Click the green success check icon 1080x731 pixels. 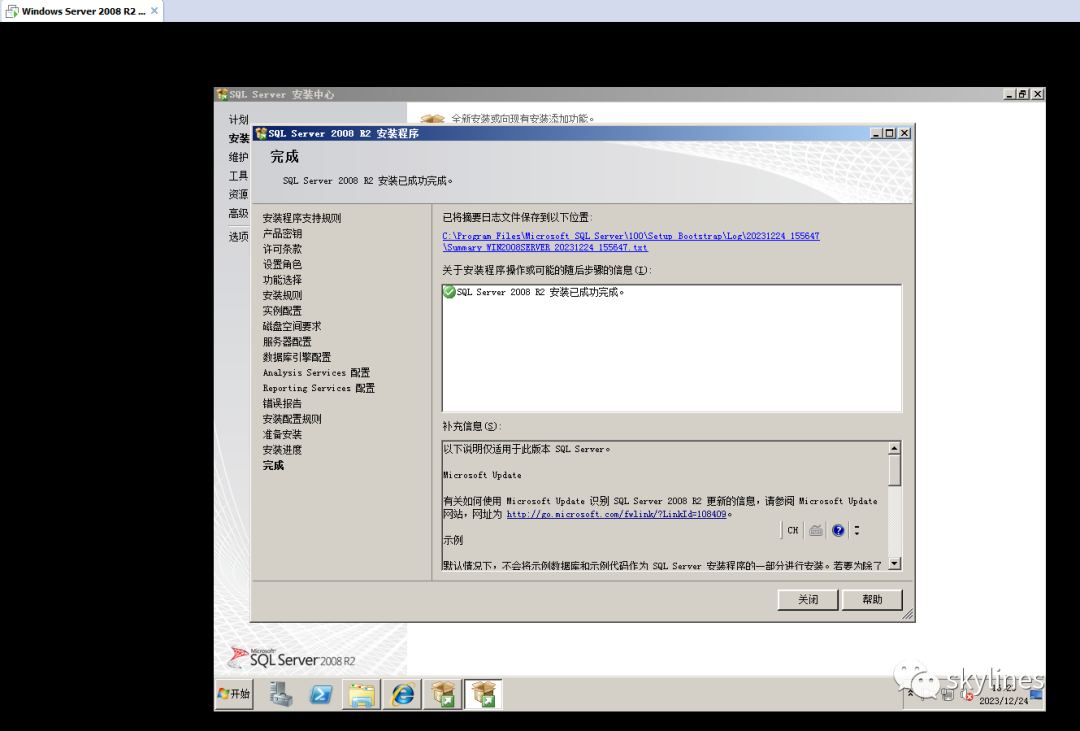[449, 292]
